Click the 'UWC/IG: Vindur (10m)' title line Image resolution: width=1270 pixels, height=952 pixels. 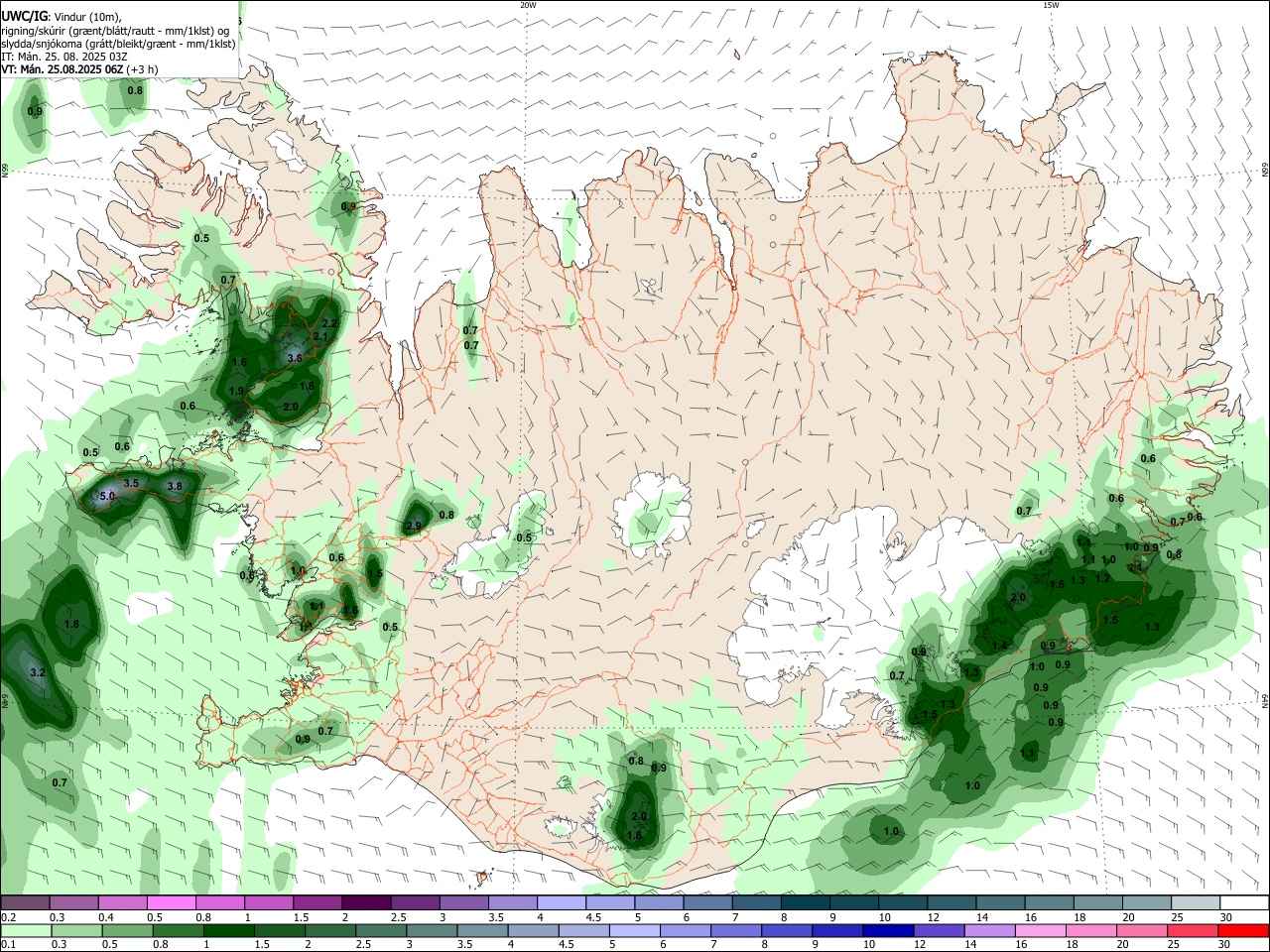[61, 17]
